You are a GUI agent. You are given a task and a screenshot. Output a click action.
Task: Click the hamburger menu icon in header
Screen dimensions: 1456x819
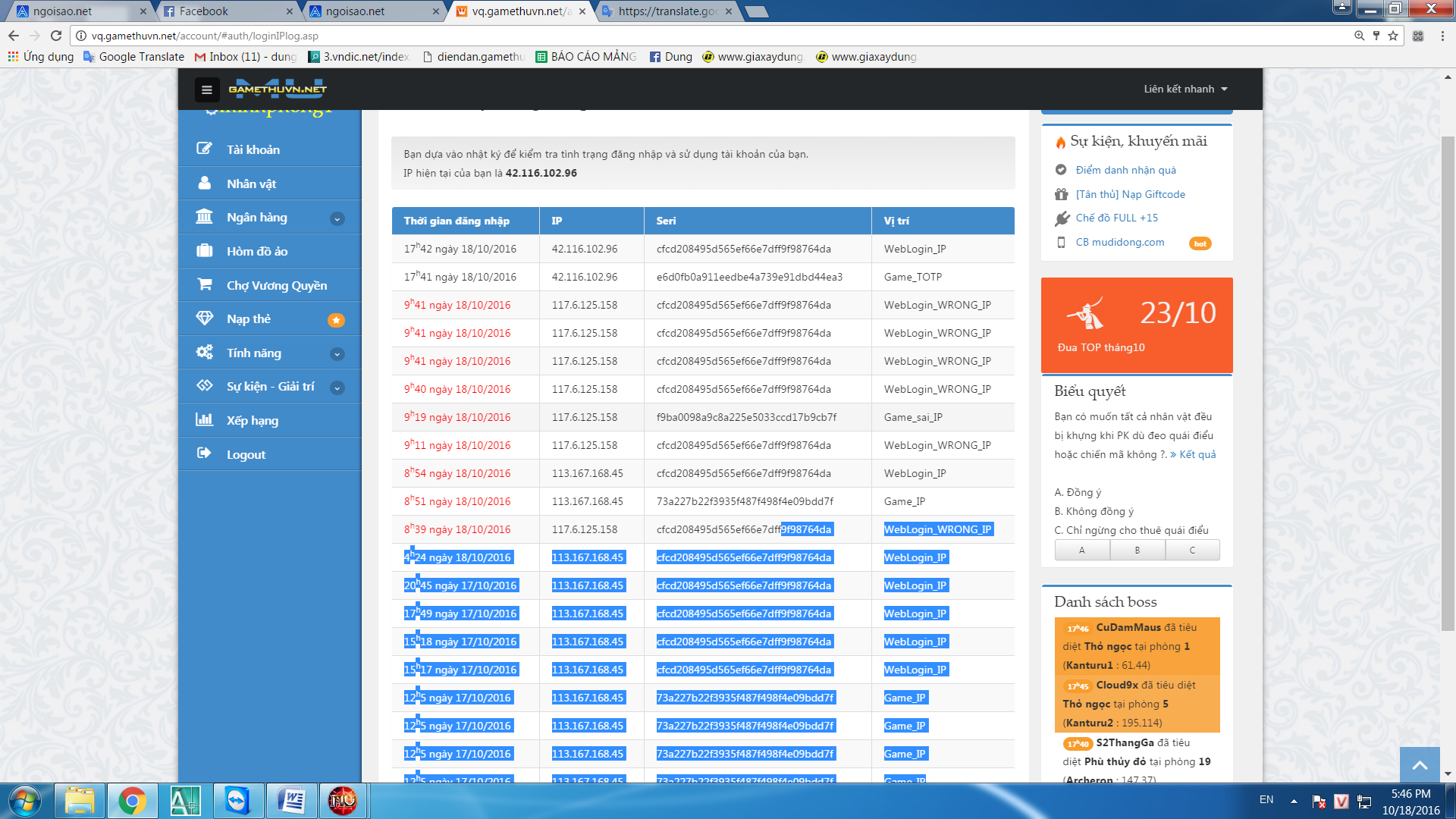click(206, 89)
